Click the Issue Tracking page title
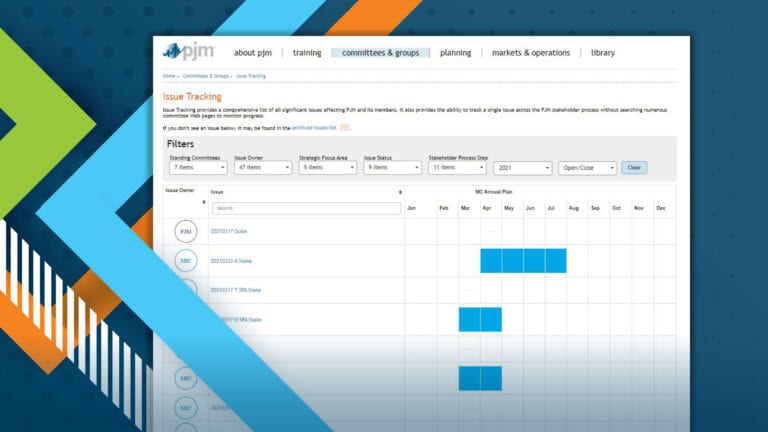768x432 pixels. (x=192, y=96)
